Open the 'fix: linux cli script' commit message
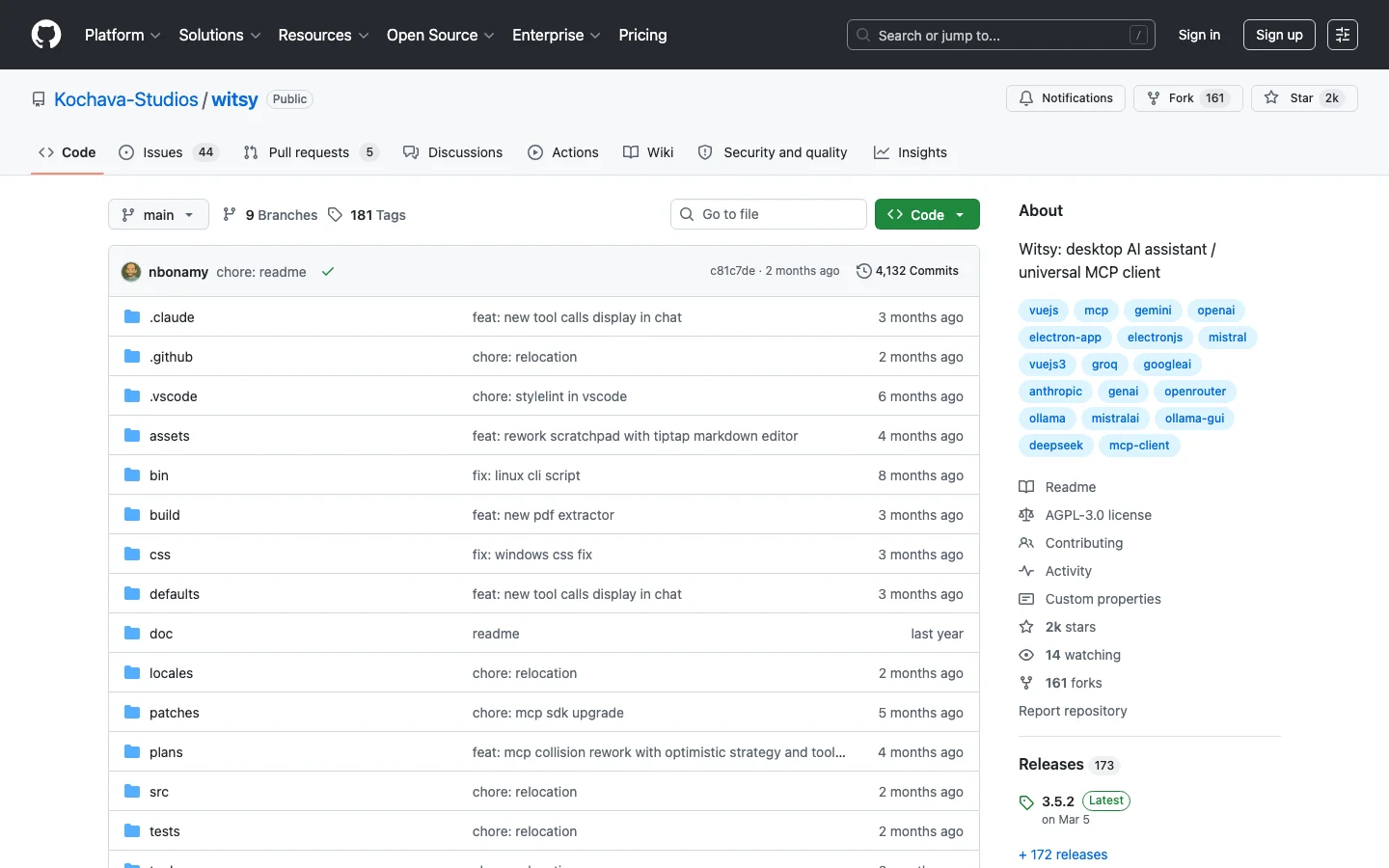Viewport: 1389px width, 868px height. [x=527, y=475]
